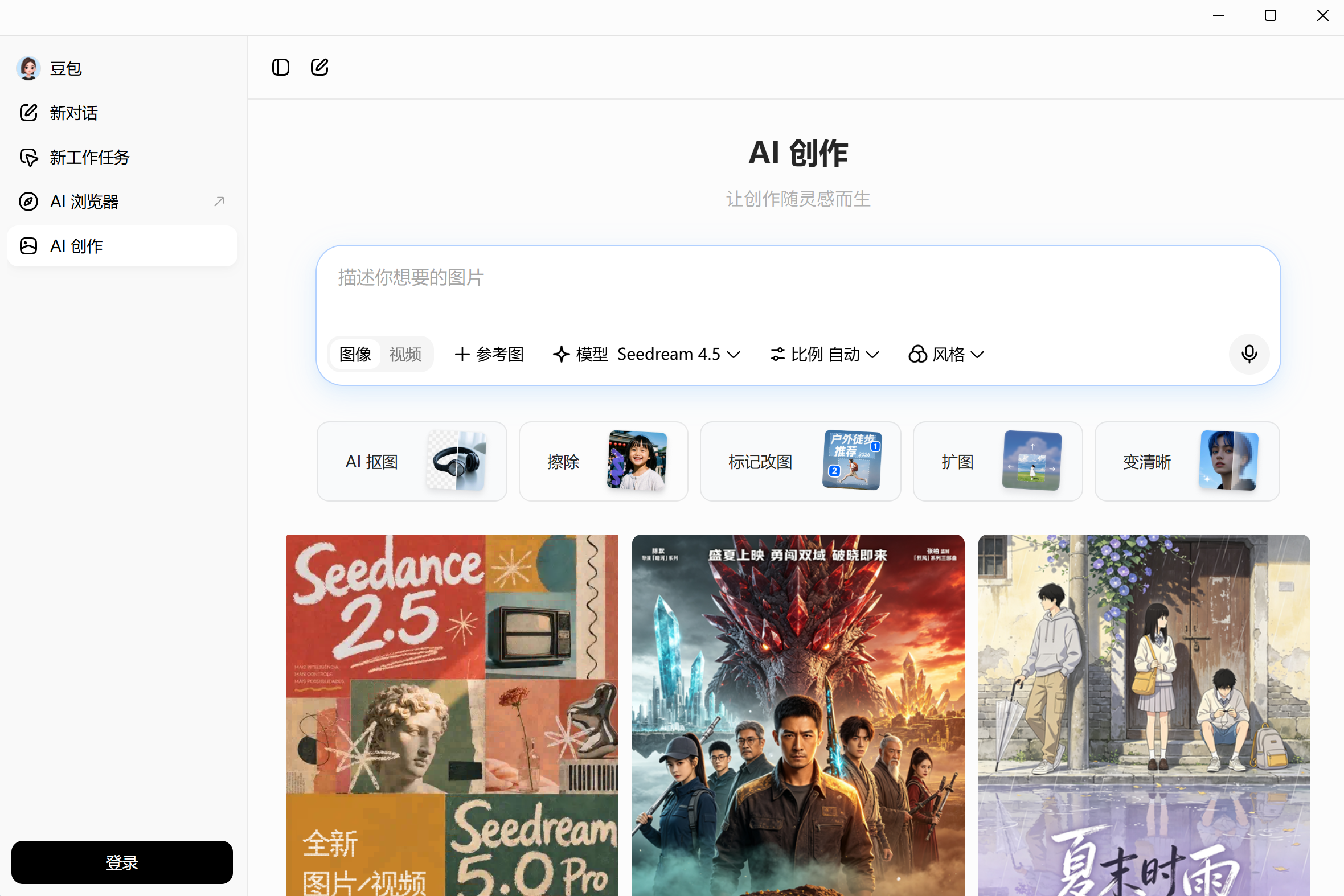Open the AI 抠图 tool card

tap(412, 462)
